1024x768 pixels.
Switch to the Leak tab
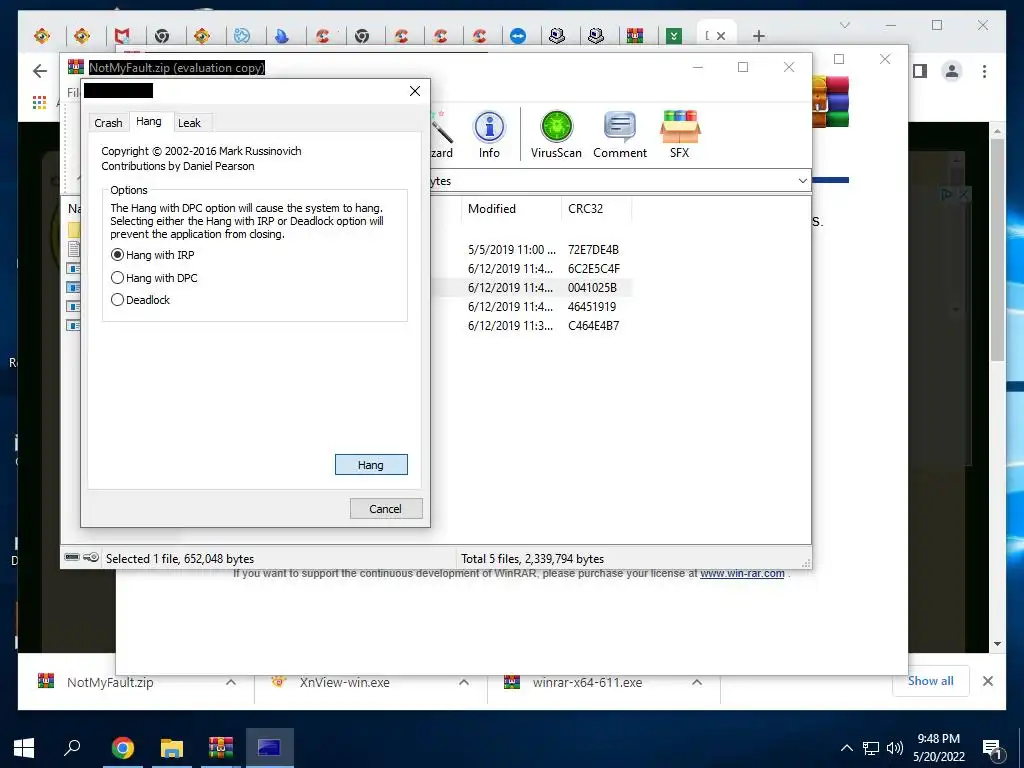click(x=189, y=123)
